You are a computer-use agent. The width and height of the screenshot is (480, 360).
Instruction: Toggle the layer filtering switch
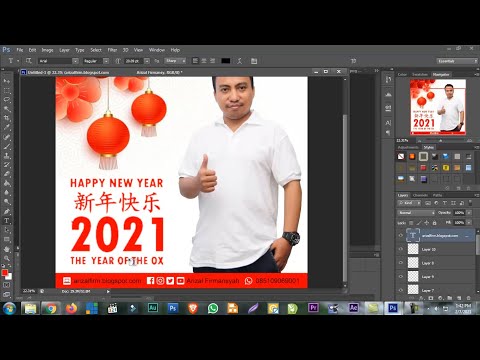pos(470,202)
